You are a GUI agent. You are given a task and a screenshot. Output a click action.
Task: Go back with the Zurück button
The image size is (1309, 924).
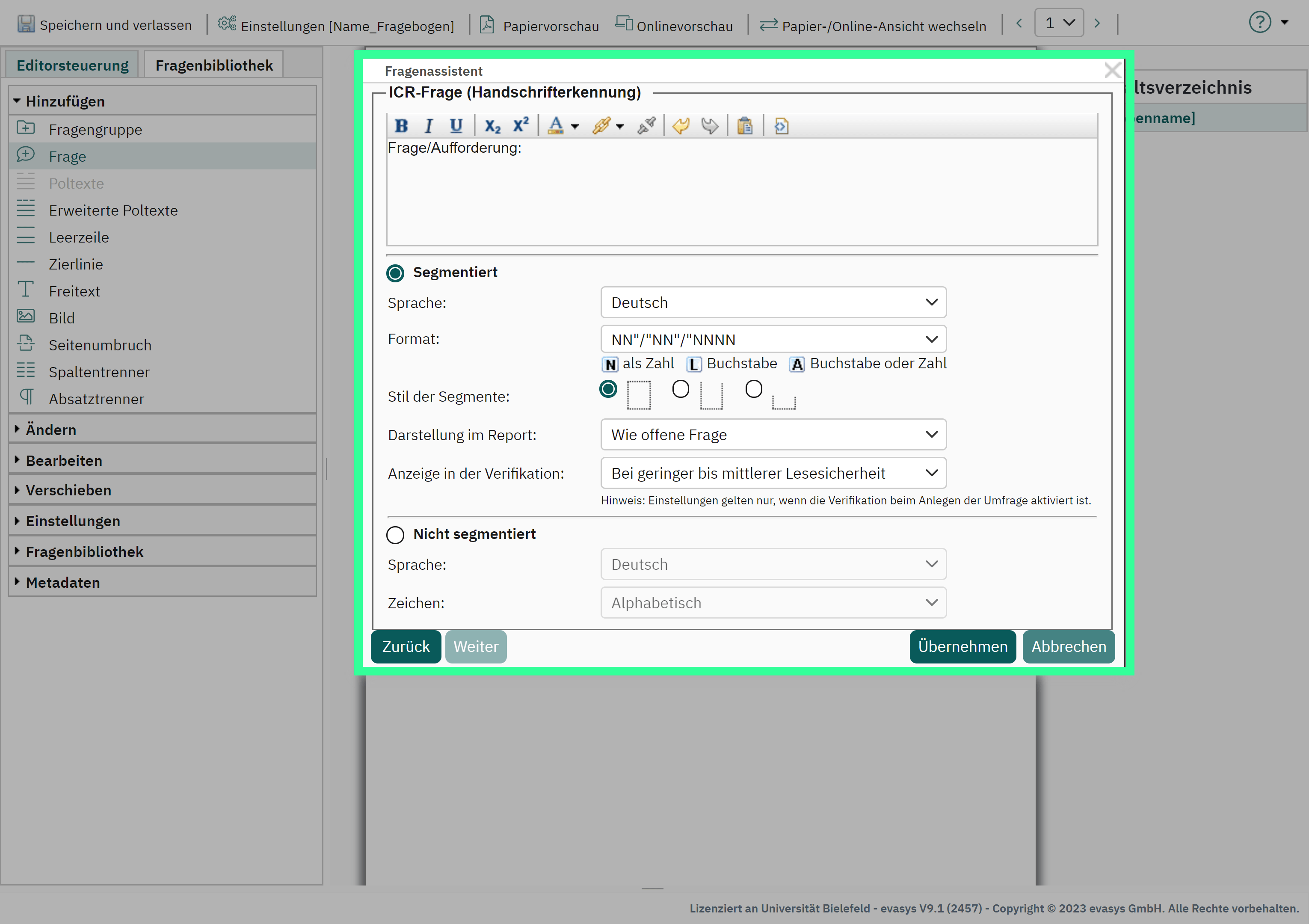pos(406,646)
